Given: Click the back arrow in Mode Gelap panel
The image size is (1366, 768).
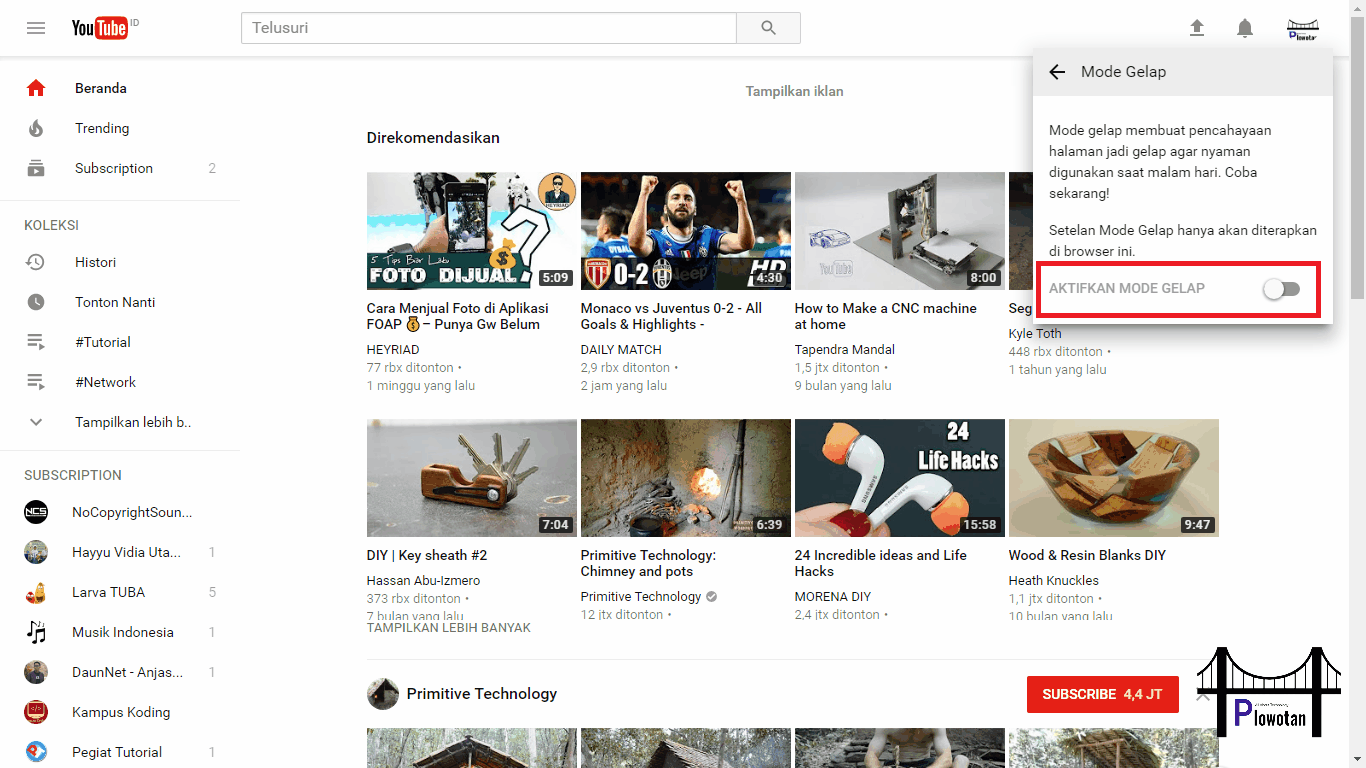Looking at the screenshot, I should (1057, 71).
